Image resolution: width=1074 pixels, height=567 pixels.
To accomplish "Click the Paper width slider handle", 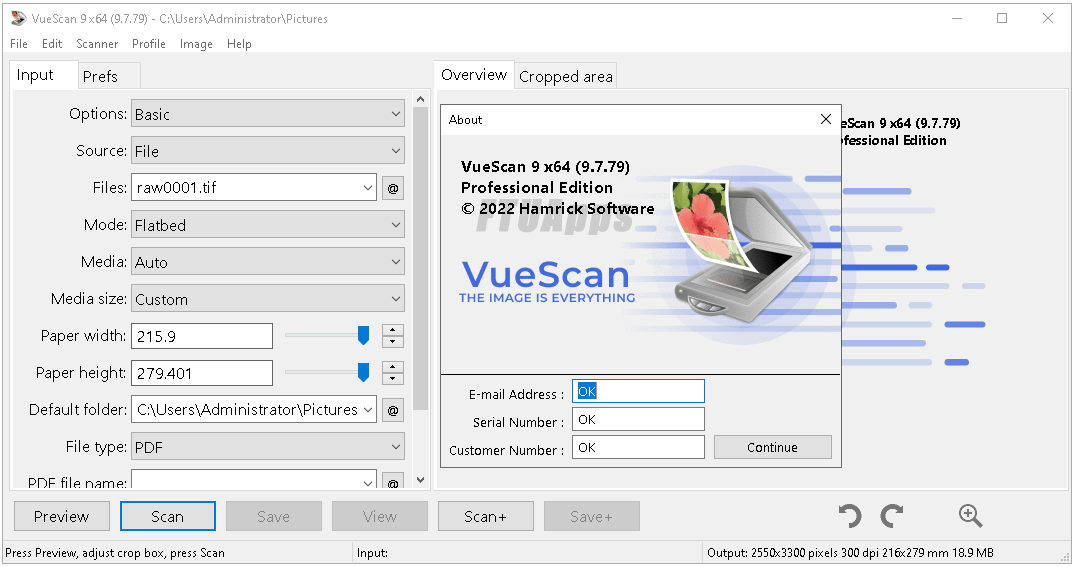I will (x=363, y=336).
